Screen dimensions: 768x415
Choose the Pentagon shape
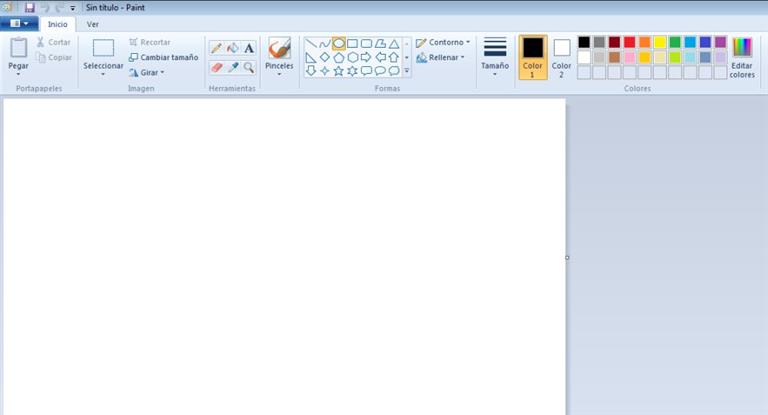click(338, 57)
